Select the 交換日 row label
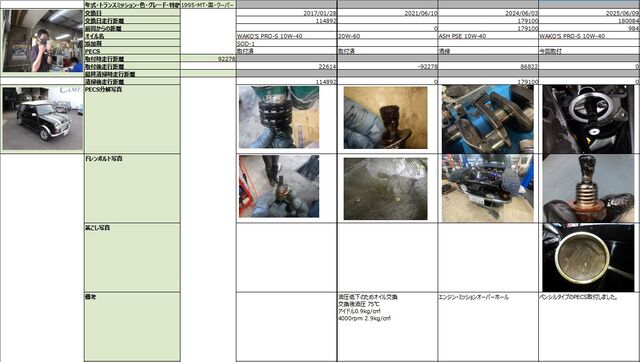This screenshot has height=362, width=640. [132, 13]
